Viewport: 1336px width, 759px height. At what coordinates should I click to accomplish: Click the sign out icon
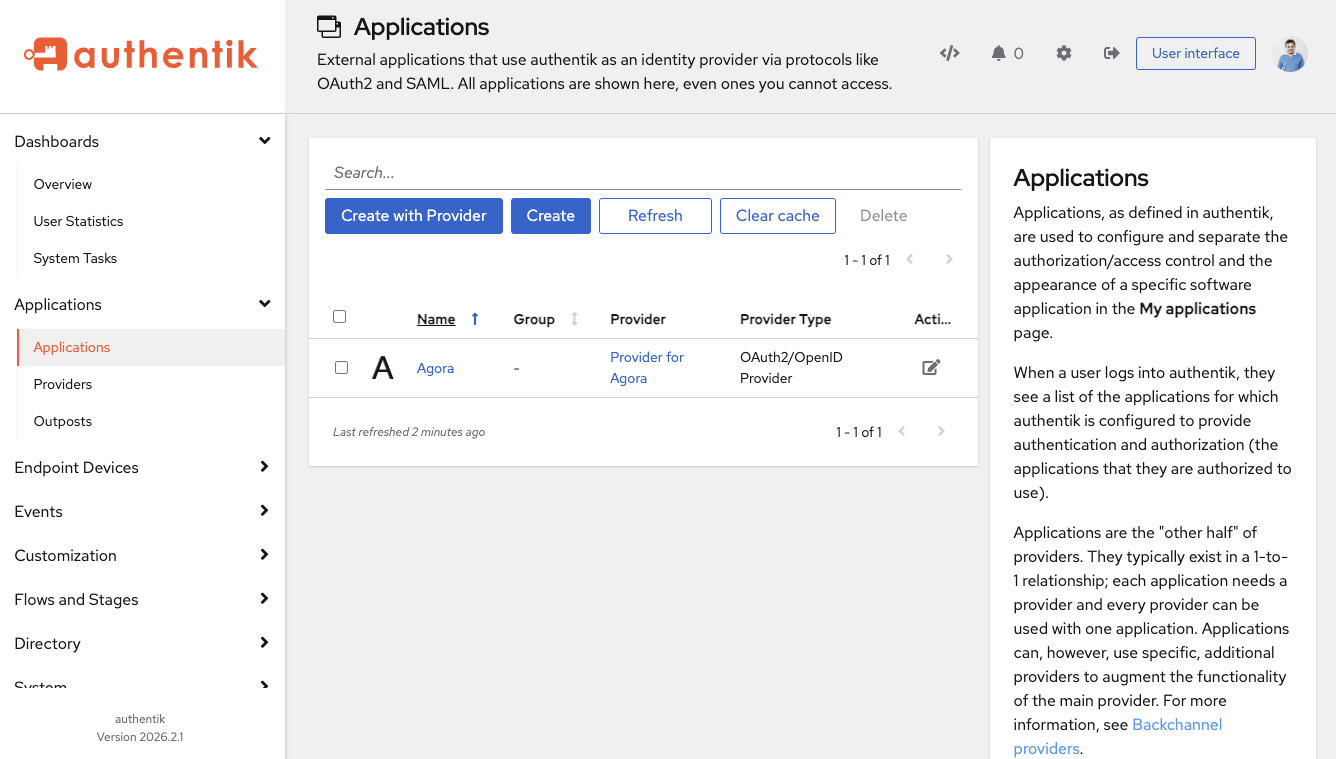(1111, 53)
